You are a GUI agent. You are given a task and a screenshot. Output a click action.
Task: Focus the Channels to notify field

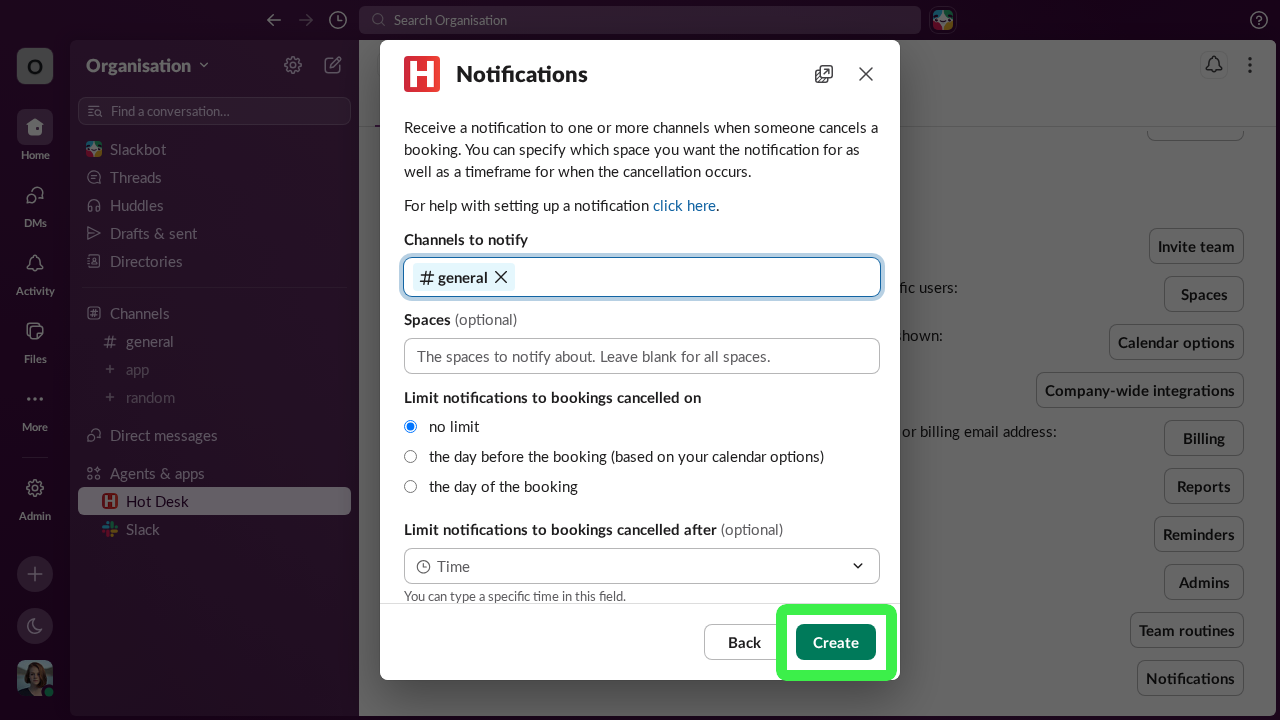pos(642,277)
